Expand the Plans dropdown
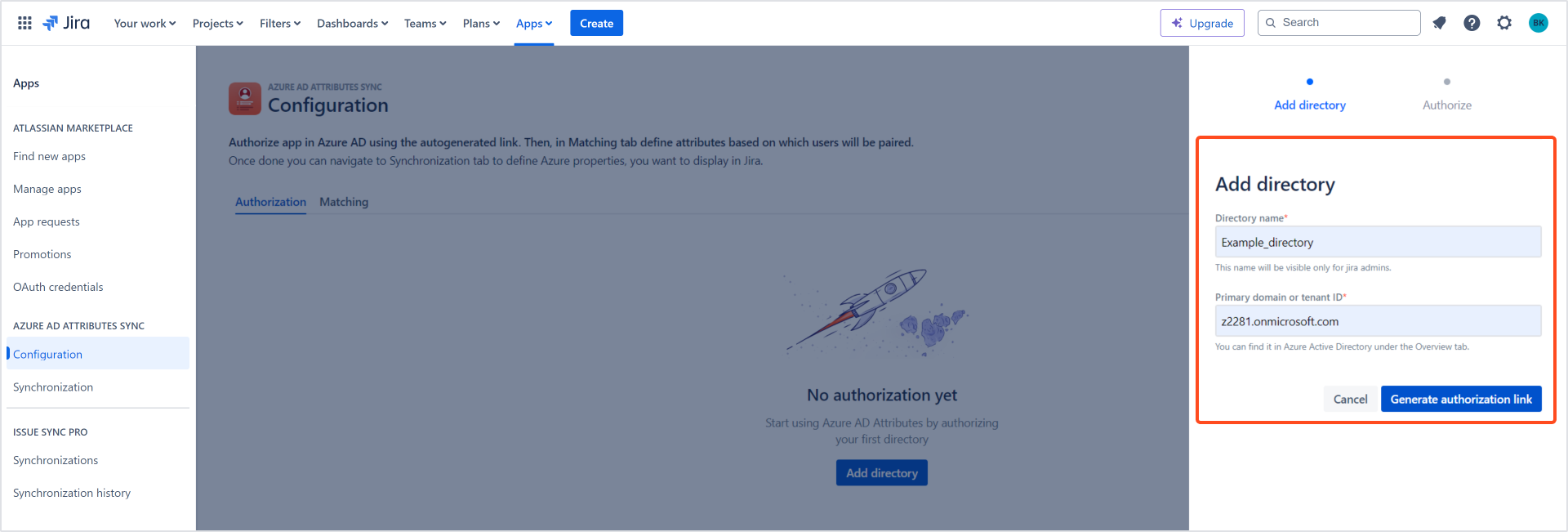Screen dimensions: 1568x532 pos(481,23)
